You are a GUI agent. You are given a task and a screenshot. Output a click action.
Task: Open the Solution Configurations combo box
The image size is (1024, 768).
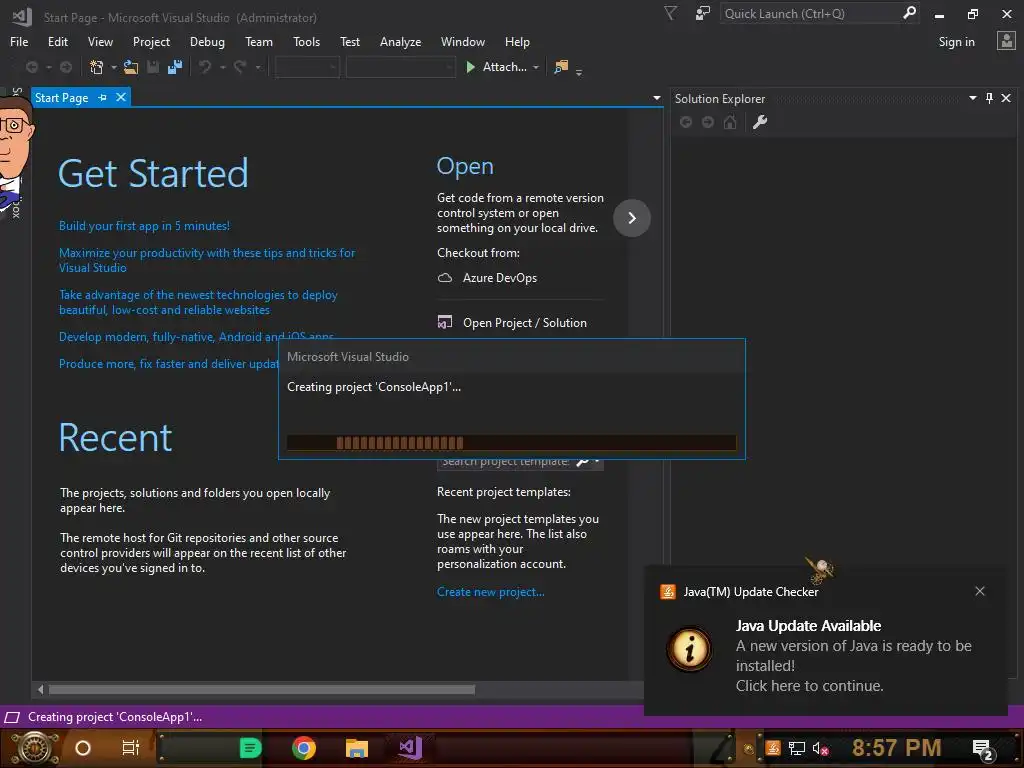(x=307, y=67)
